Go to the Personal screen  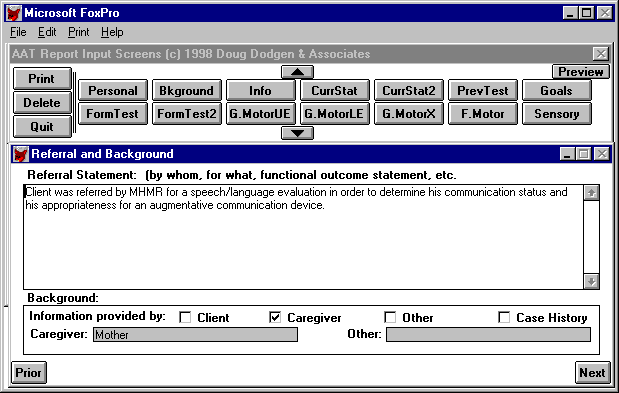tap(113, 90)
